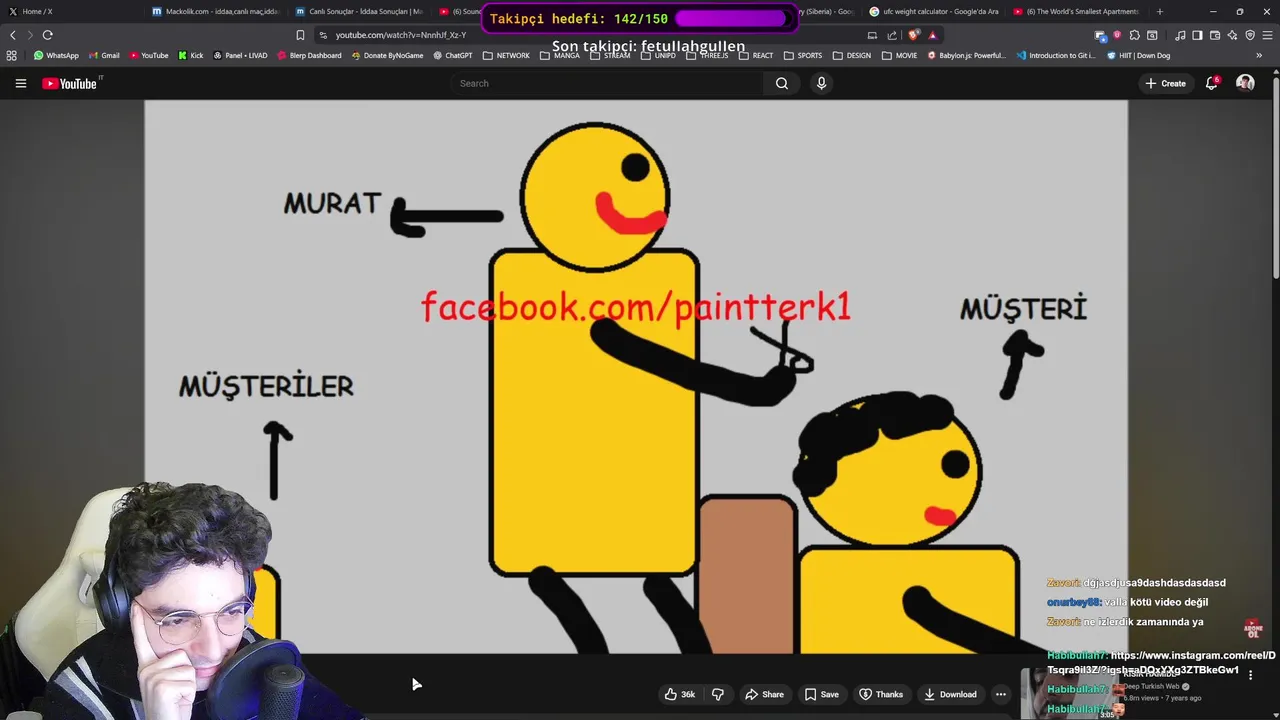Image resolution: width=1280 pixels, height=720 pixels.
Task: Open the Babylon.js bookmark
Action: point(967,55)
